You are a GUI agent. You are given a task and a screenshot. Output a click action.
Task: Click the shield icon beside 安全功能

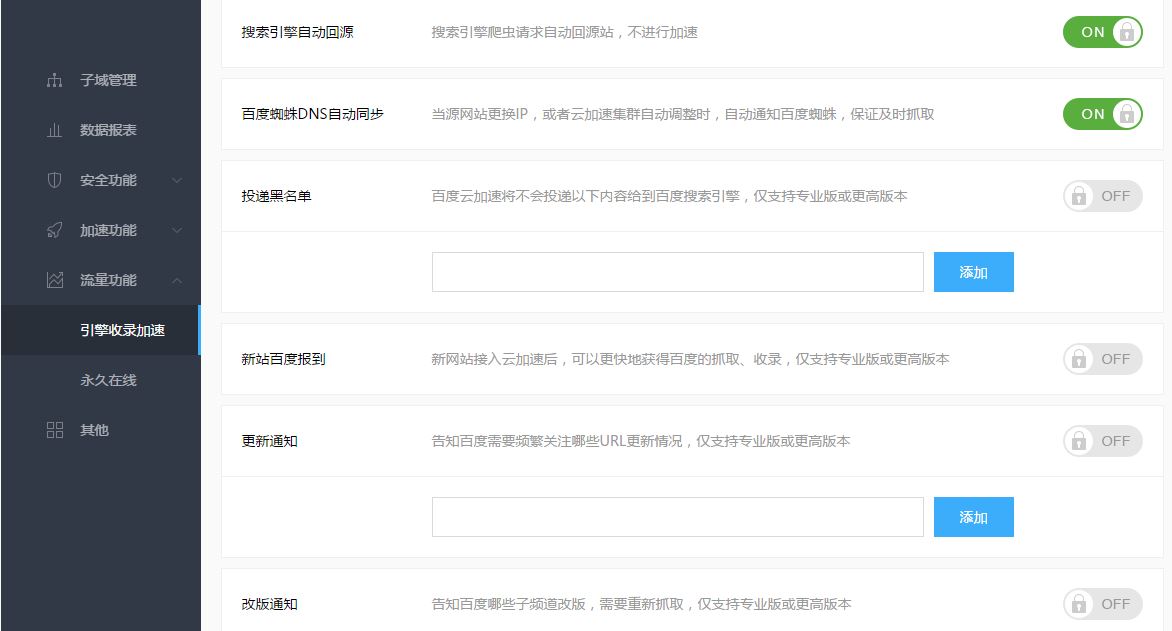54,180
